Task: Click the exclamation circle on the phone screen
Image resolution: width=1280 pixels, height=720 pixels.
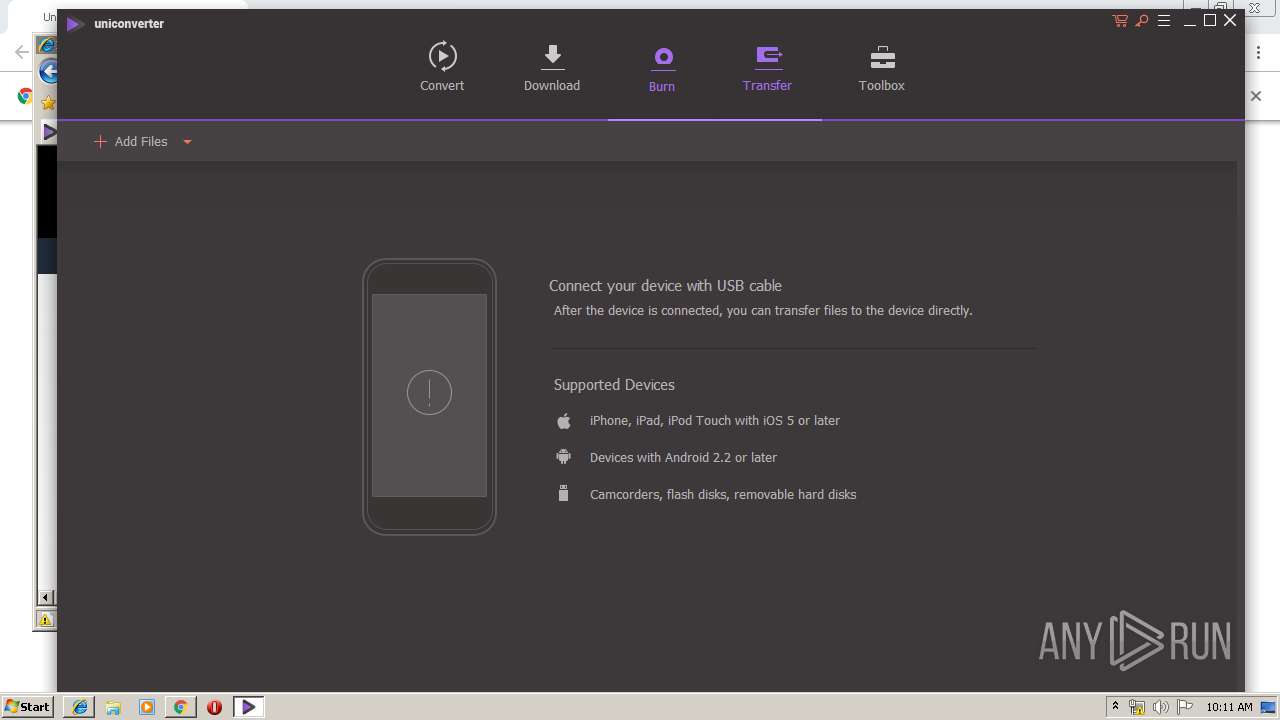Action: click(429, 393)
